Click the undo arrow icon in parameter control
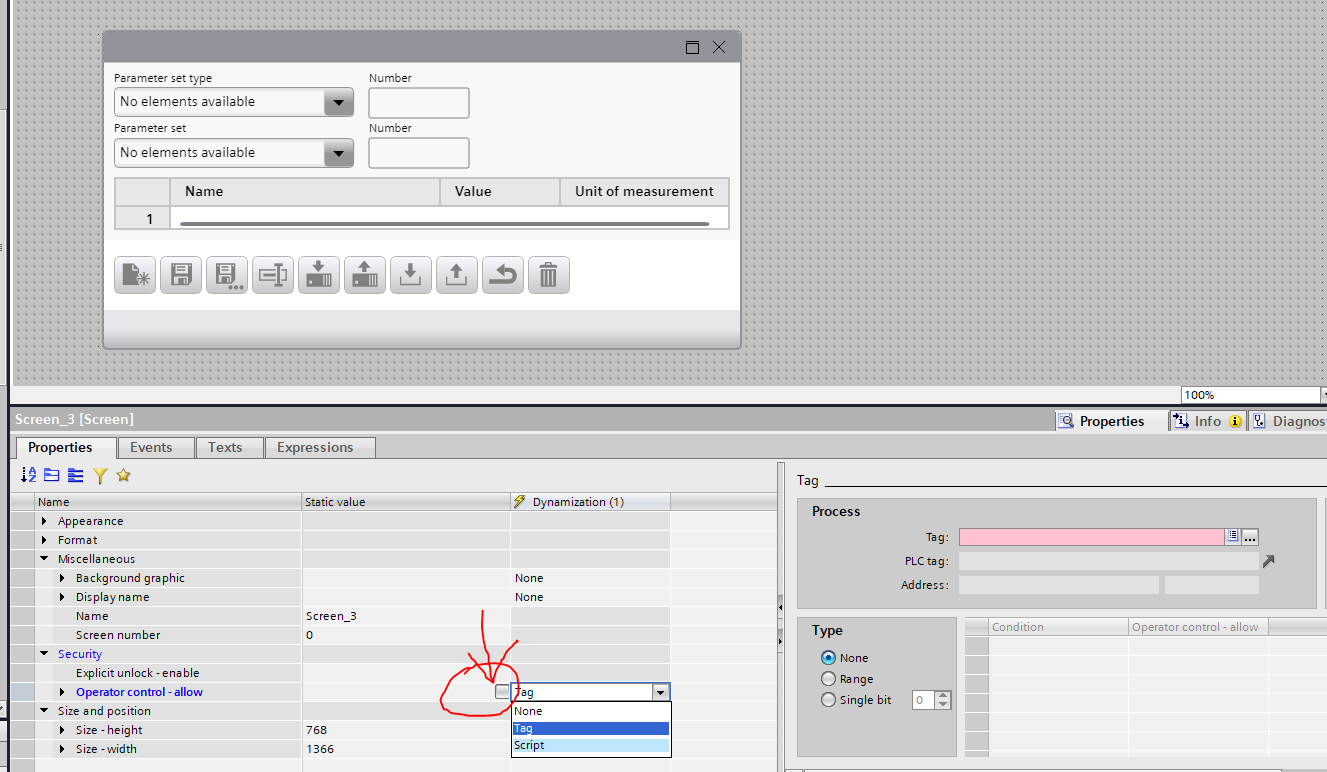The width and height of the screenshot is (1327, 772). click(502, 275)
